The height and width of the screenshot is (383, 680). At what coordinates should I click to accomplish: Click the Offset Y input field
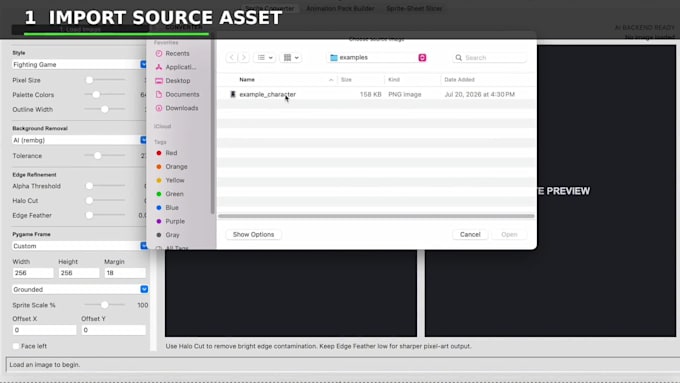[x=113, y=330]
